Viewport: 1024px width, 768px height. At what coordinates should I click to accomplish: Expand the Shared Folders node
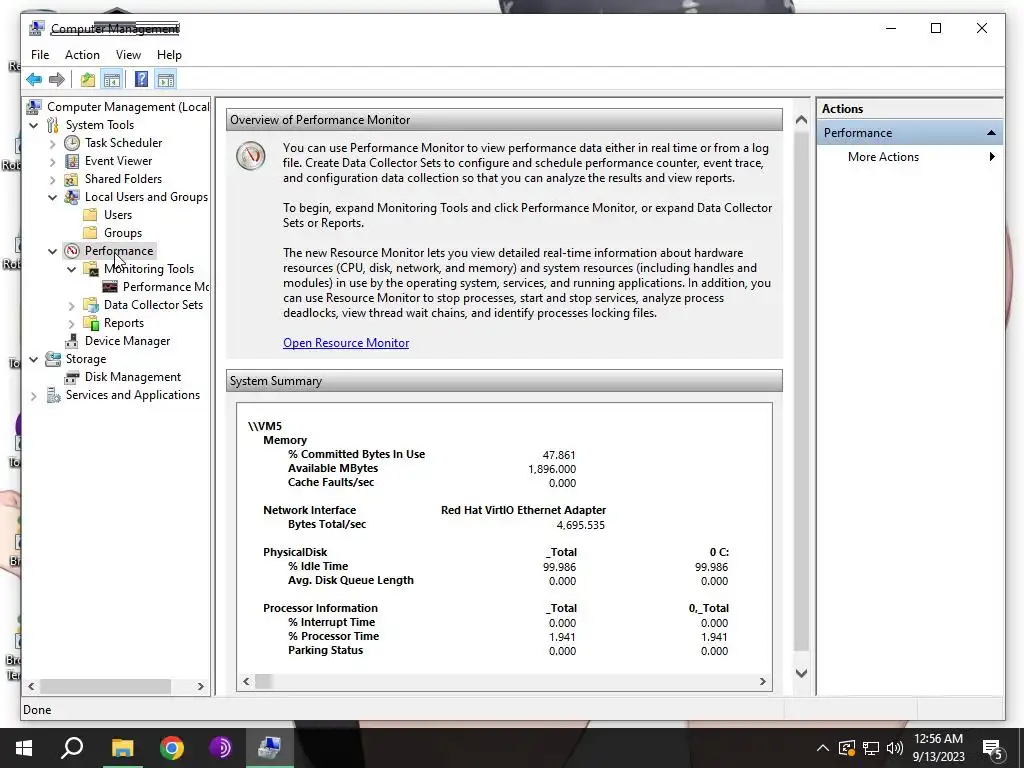[x=53, y=179]
